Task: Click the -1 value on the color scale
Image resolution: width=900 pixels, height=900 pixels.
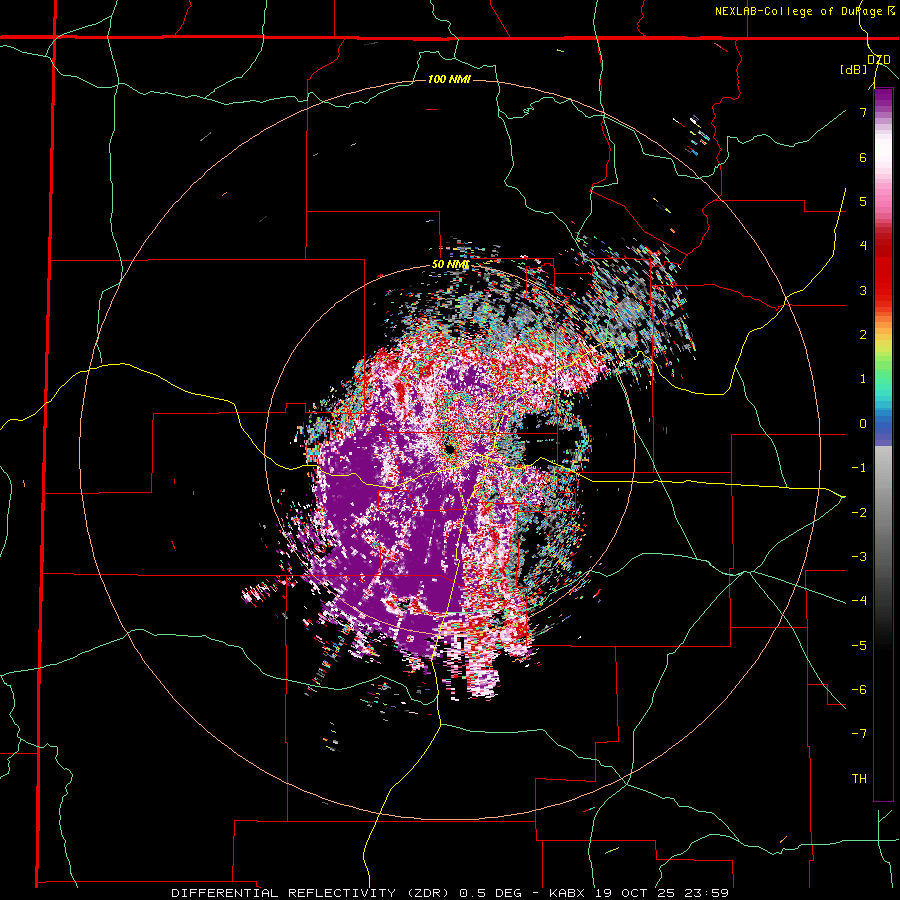Action: 859,468
